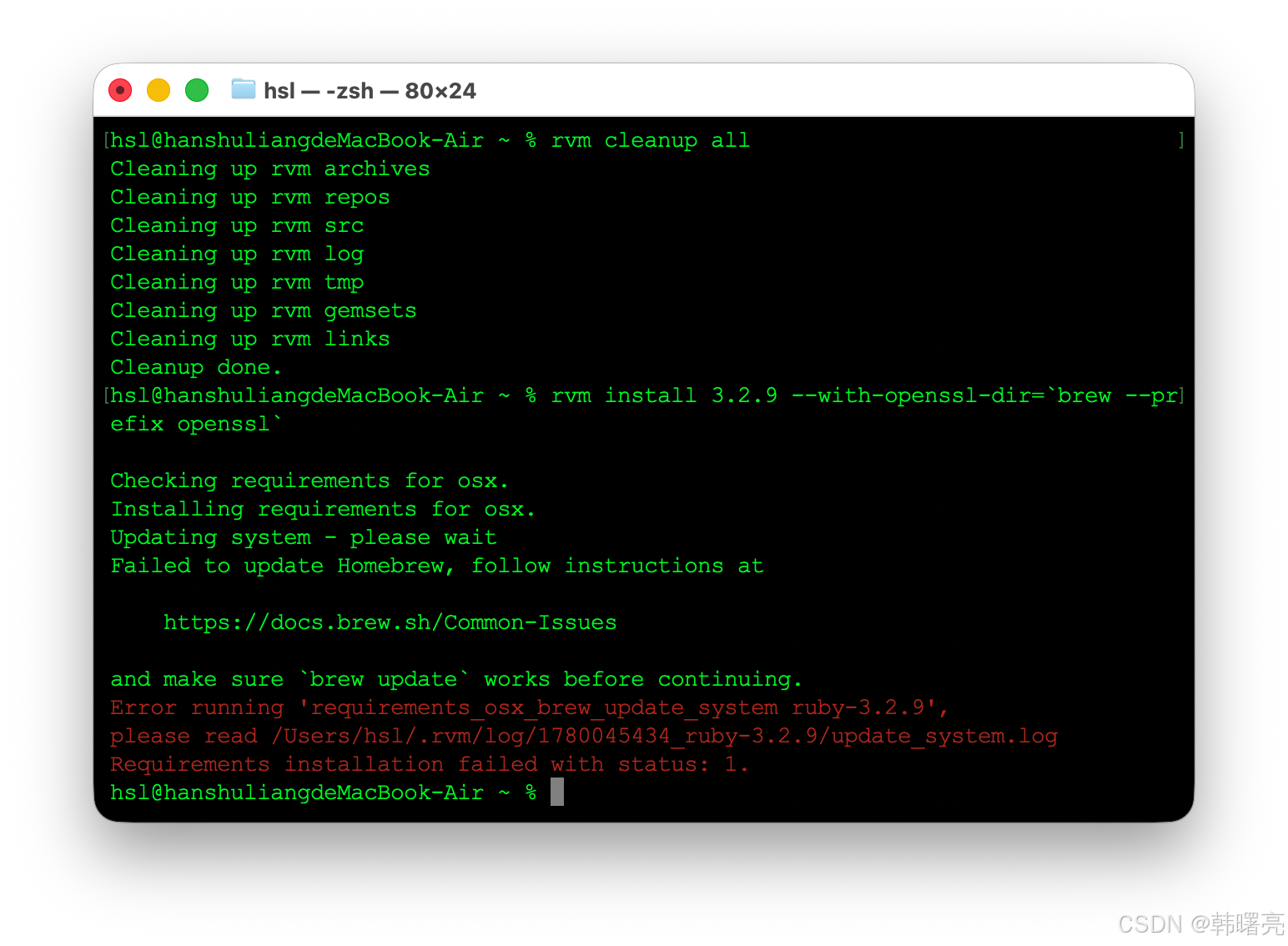Click the cursor block at the last prompt
1288x946 pixels.
click(557, 792)
